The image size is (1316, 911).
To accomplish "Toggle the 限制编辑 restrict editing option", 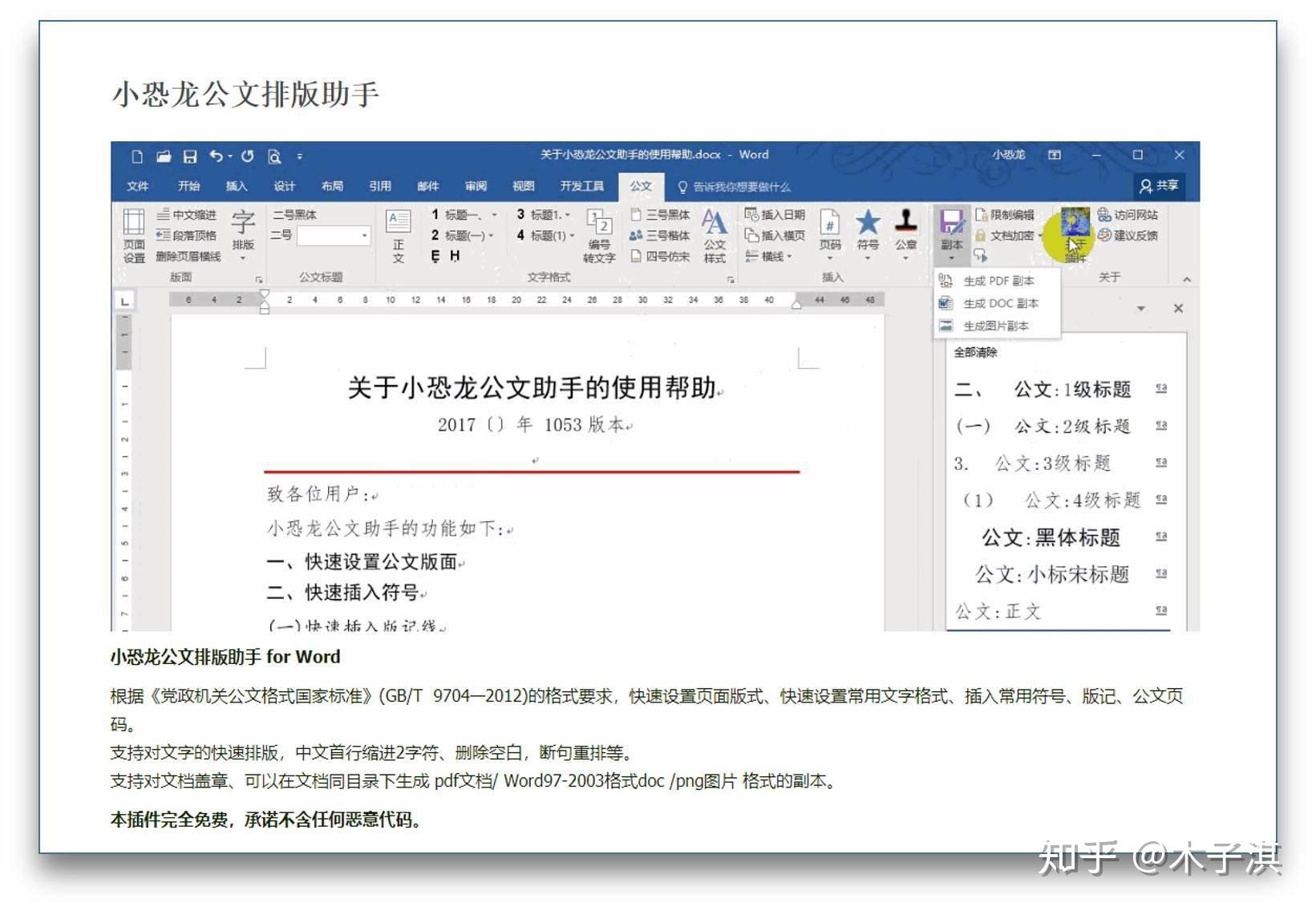I will click(x=1005, y=215).
